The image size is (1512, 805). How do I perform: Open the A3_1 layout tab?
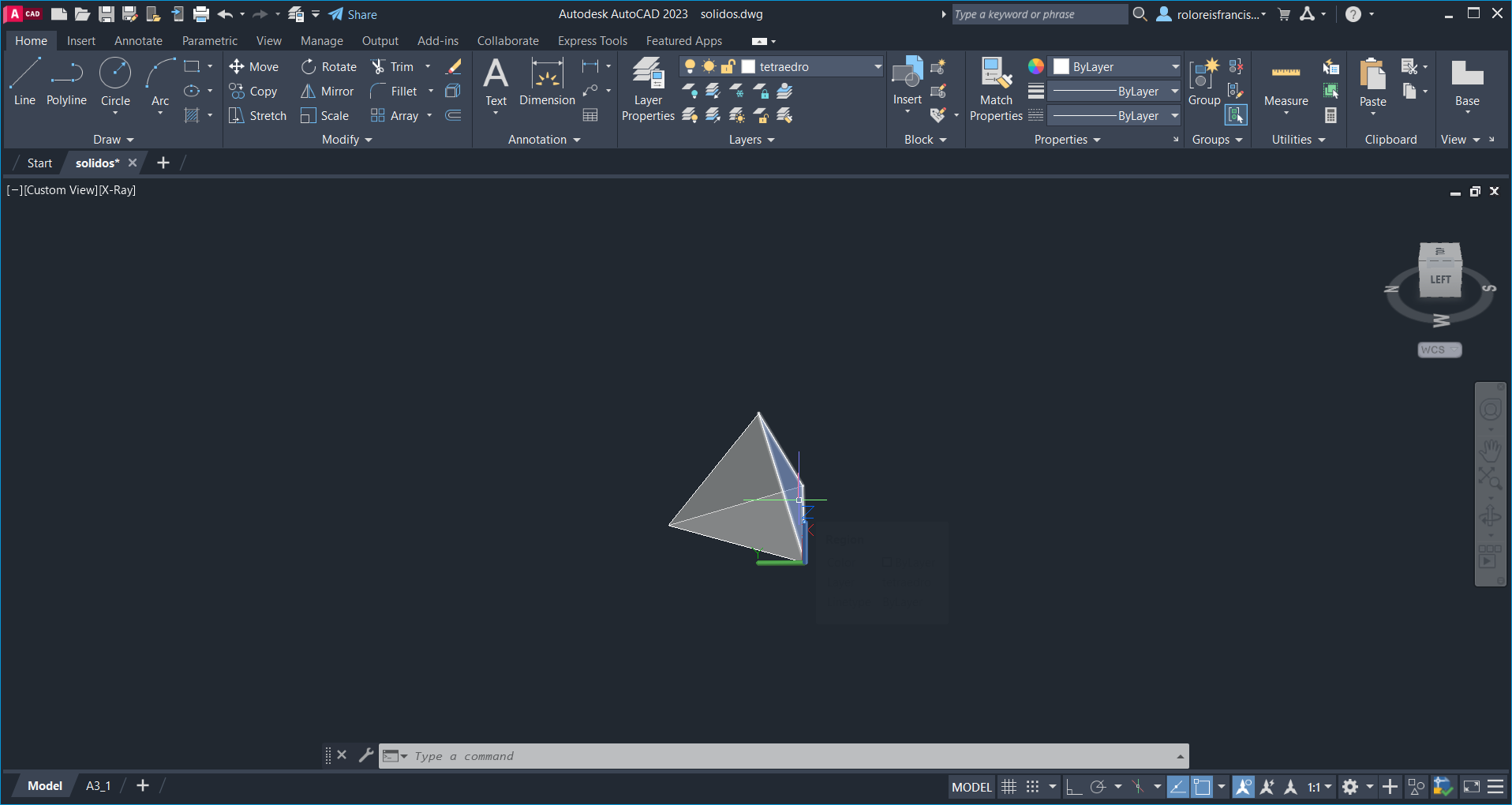click(x=98, y=786)
